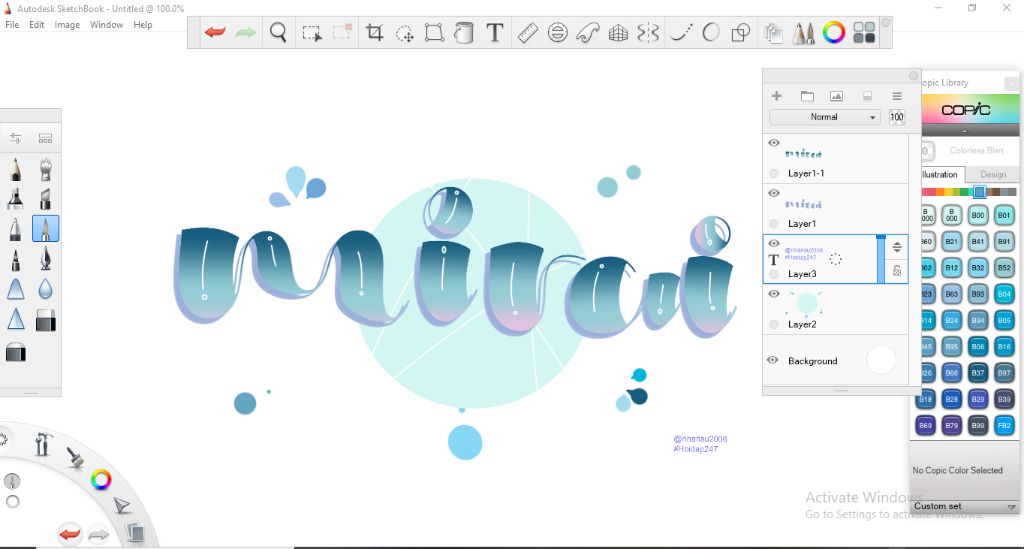Image resolution: width=1024 pixels, height=549 pixels.
Task: Open the Help menu
Action: coord(142,25)
